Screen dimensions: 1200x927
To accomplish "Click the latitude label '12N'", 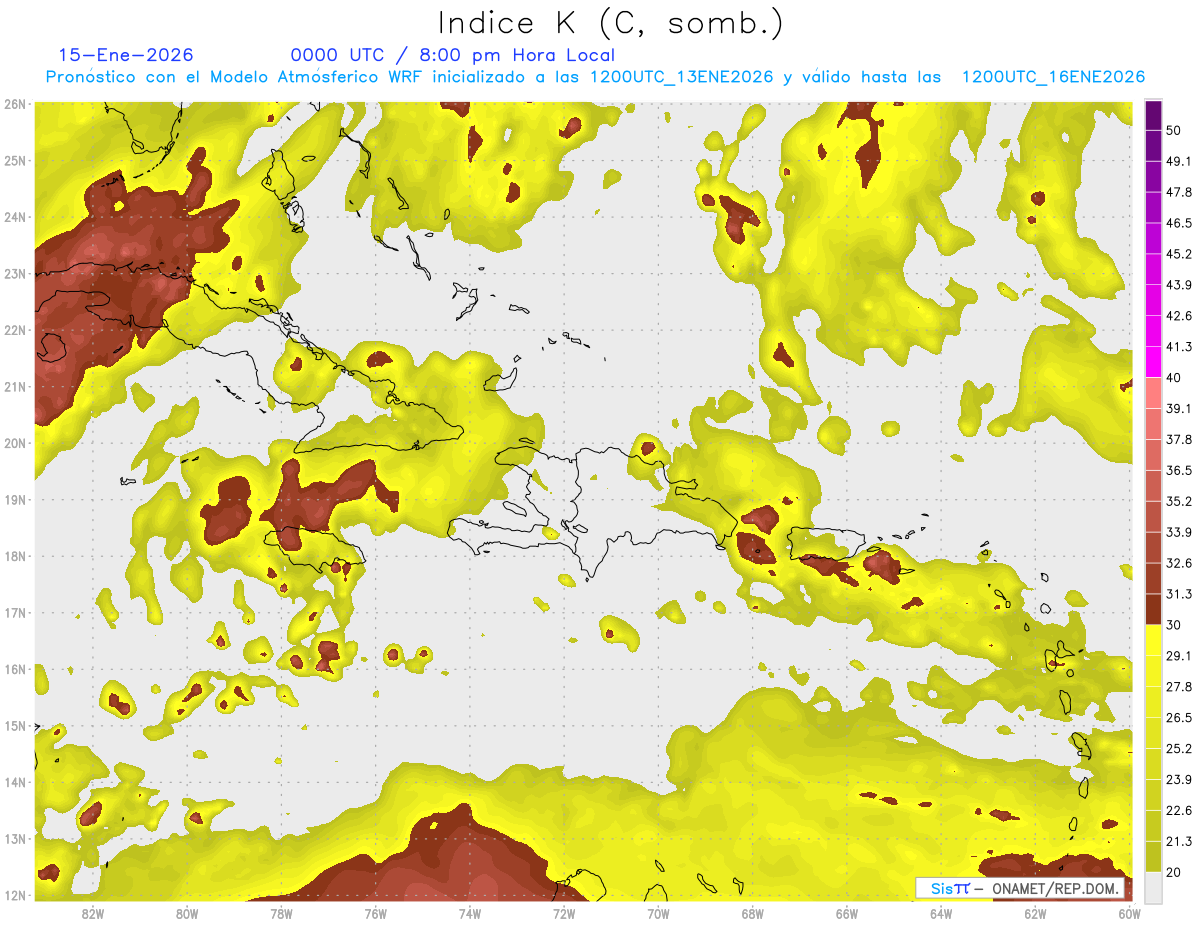I will [x=14, y=895].
